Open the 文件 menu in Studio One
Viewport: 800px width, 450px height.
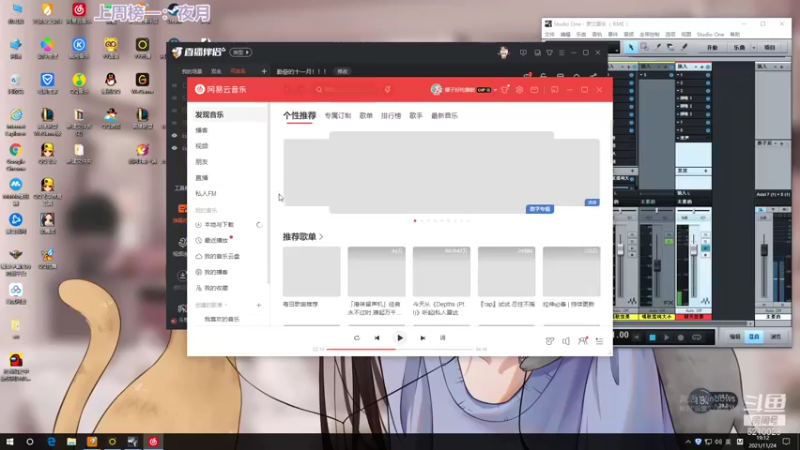(x=549, y=35)
